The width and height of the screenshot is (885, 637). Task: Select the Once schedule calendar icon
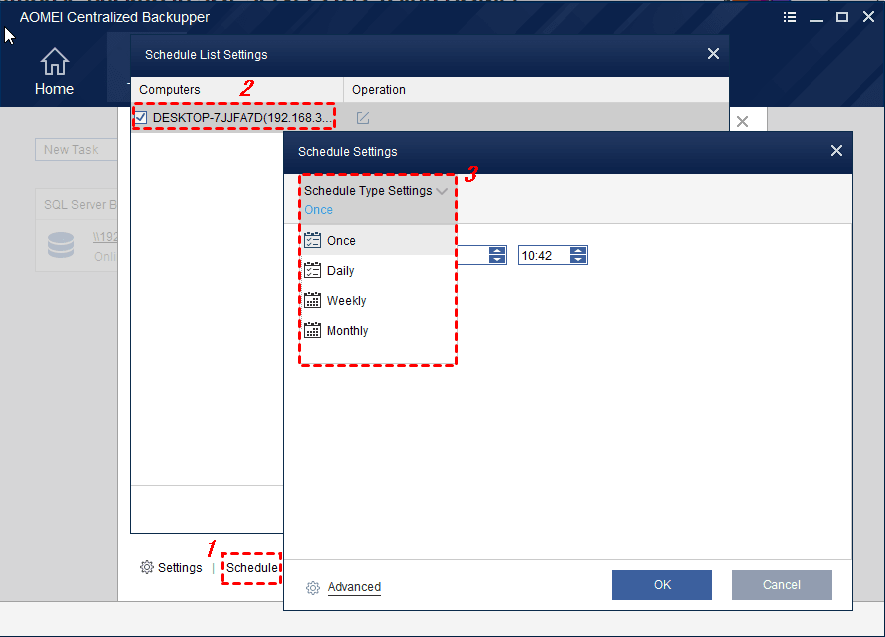pos(312,240)
